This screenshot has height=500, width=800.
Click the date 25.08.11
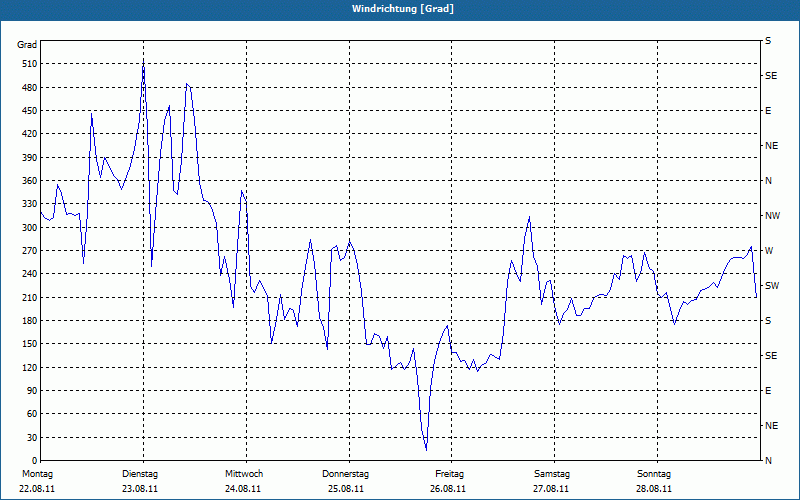pyautogui.click(x=346, y=489)
